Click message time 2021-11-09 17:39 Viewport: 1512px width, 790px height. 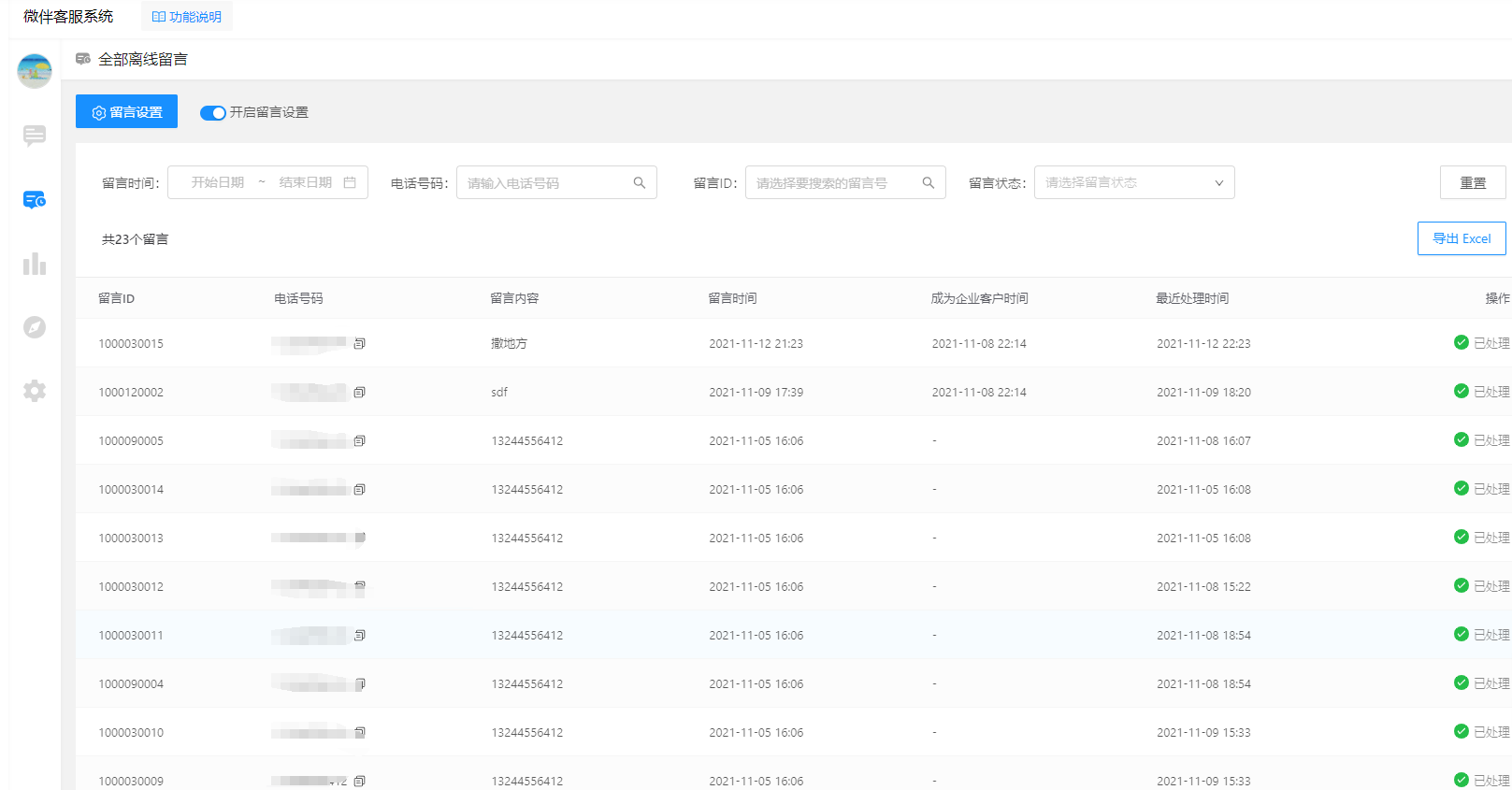(756, 392)
